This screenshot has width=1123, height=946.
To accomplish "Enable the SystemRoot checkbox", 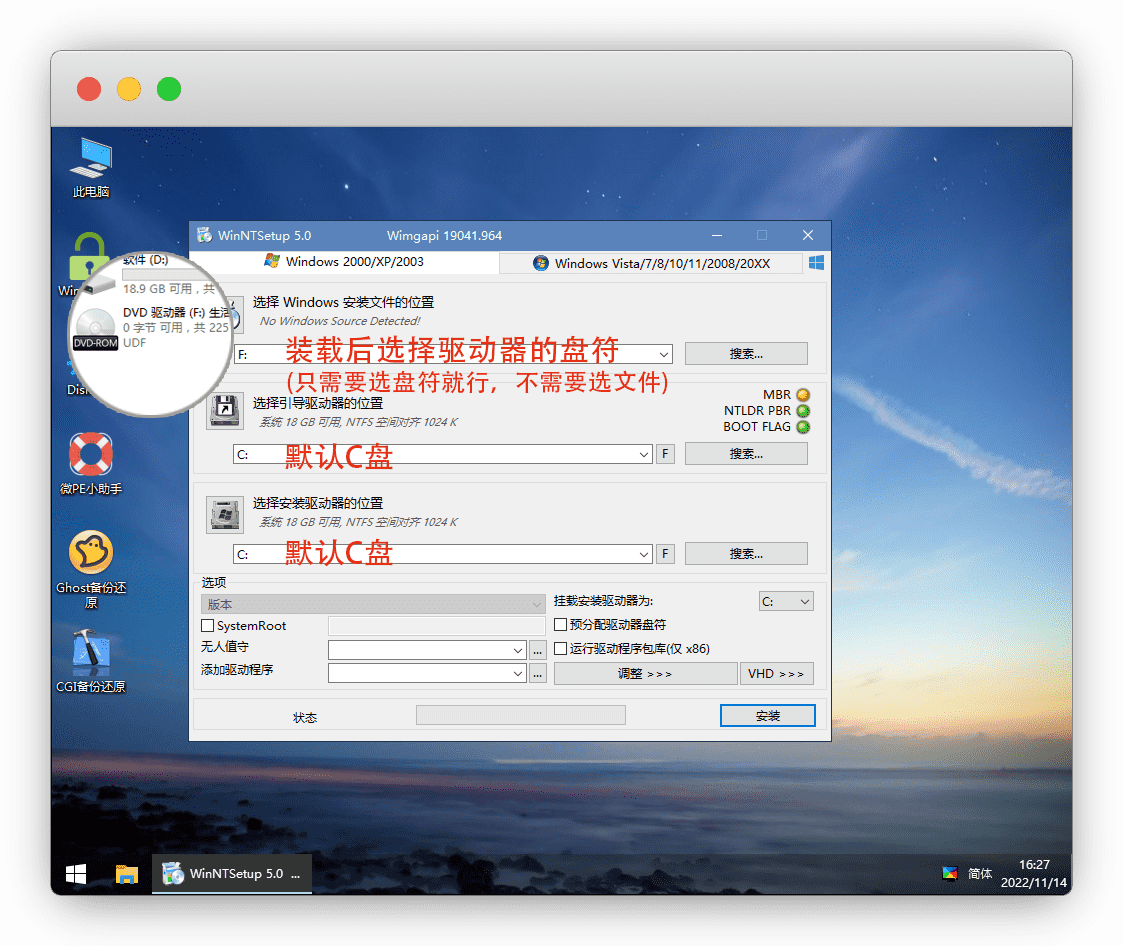I will 208,626.
